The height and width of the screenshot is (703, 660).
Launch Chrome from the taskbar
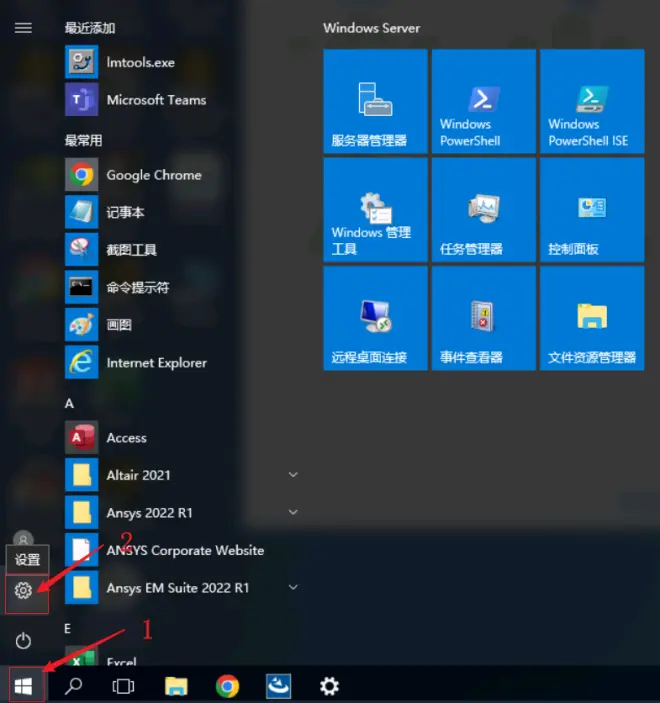[x=227, y=686]
